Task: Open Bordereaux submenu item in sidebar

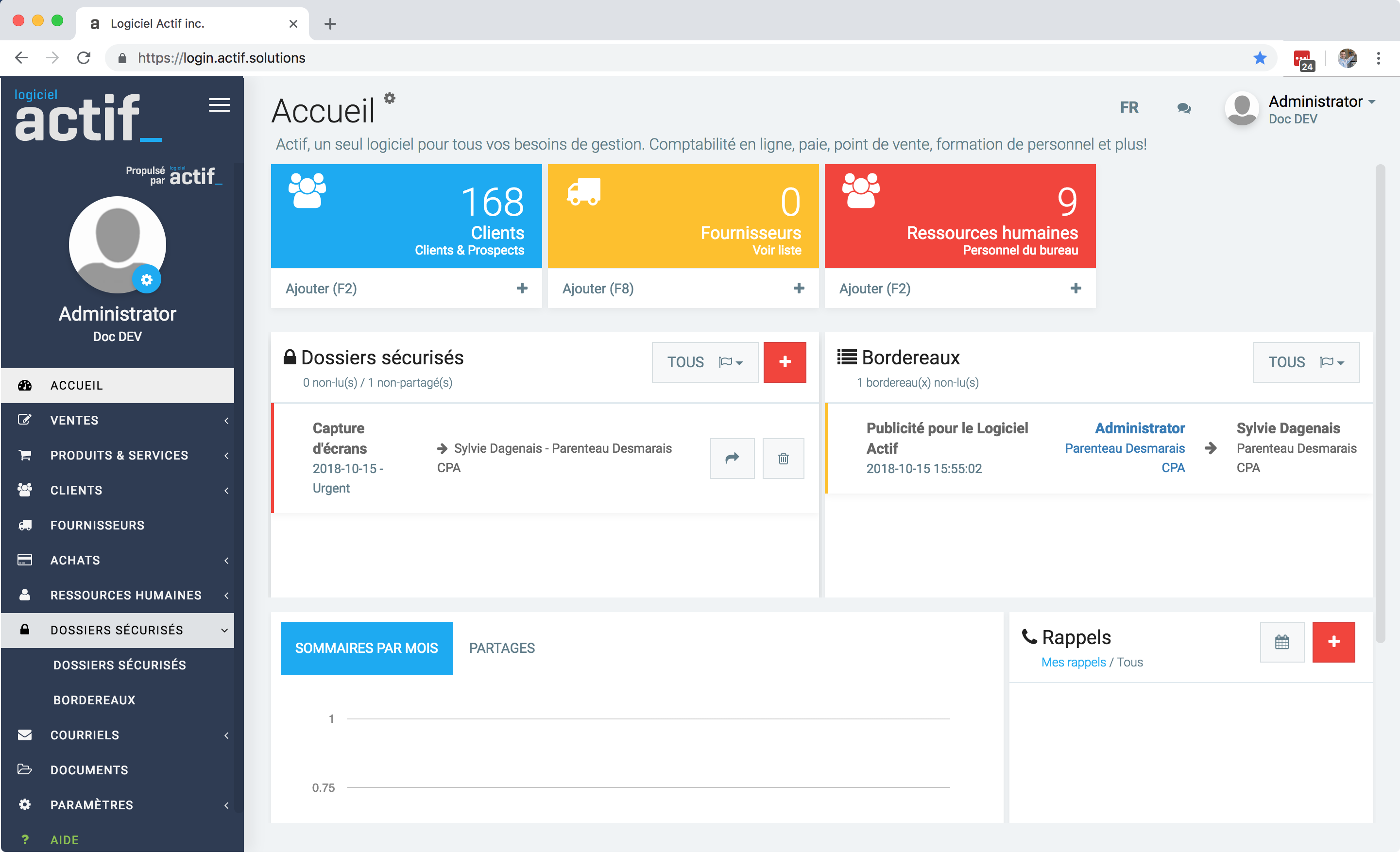Action: click(x=94, y=699)
